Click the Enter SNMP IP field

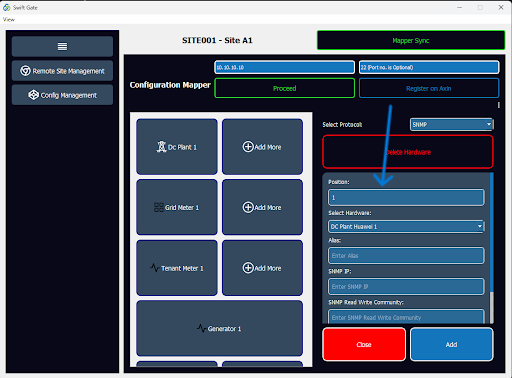coord(406,287)
